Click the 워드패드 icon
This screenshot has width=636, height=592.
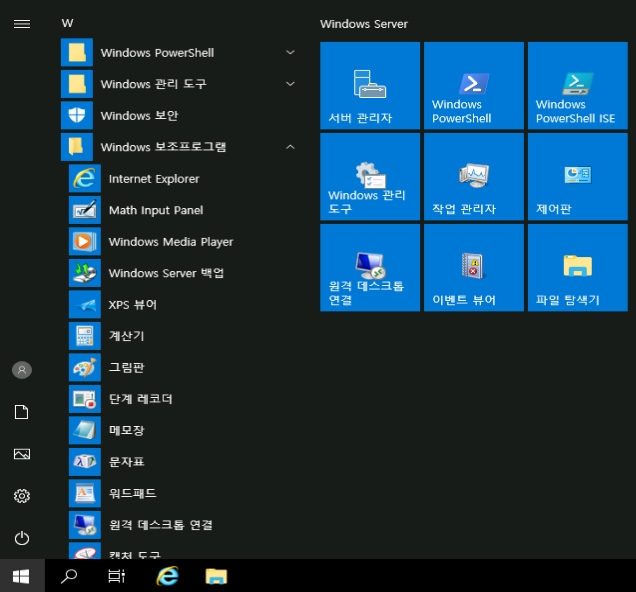click(x=85, y=493)
